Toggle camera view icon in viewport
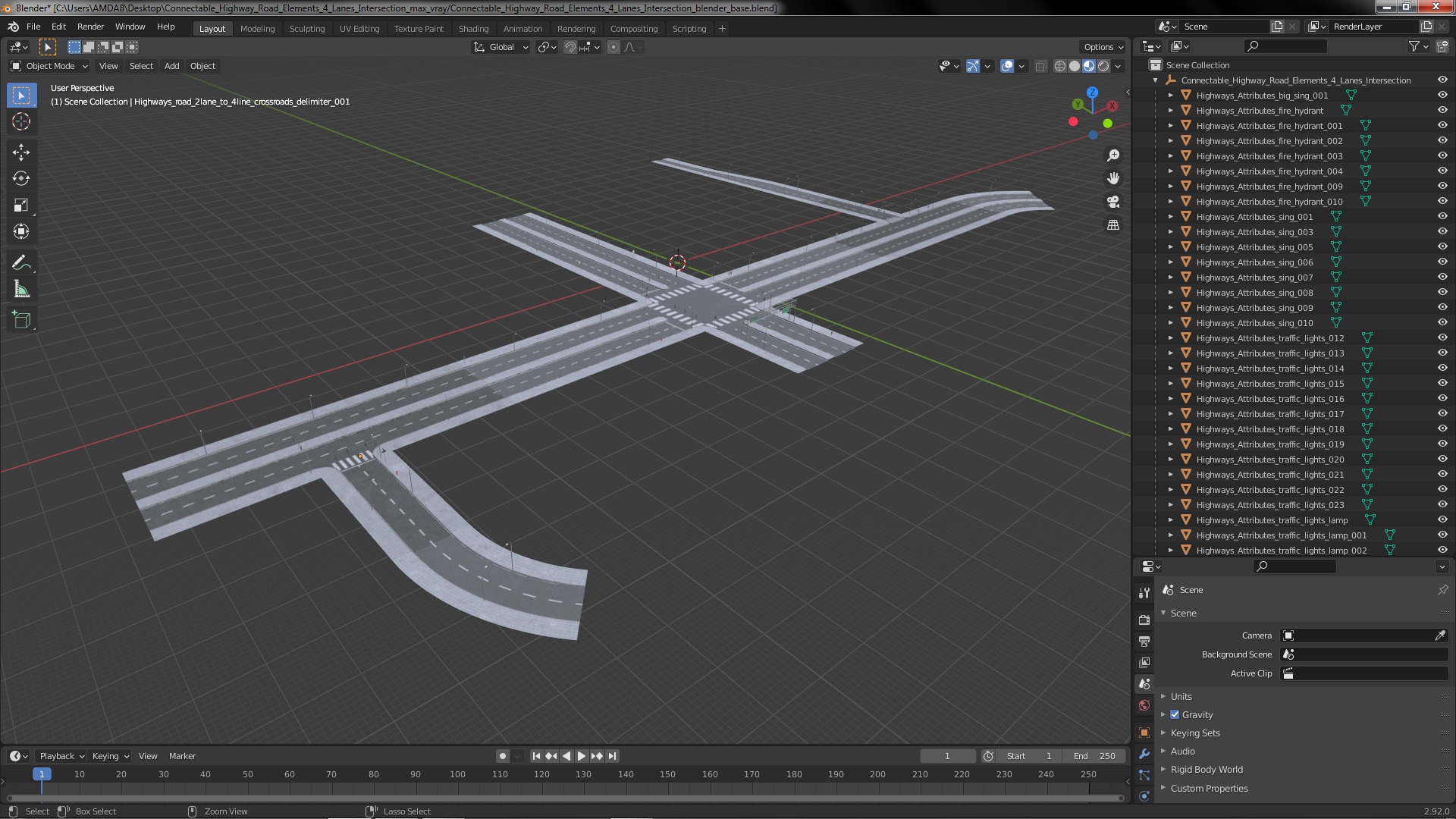The width and height of the screenshot is (1456, 819). click(x=1112, y=202)
